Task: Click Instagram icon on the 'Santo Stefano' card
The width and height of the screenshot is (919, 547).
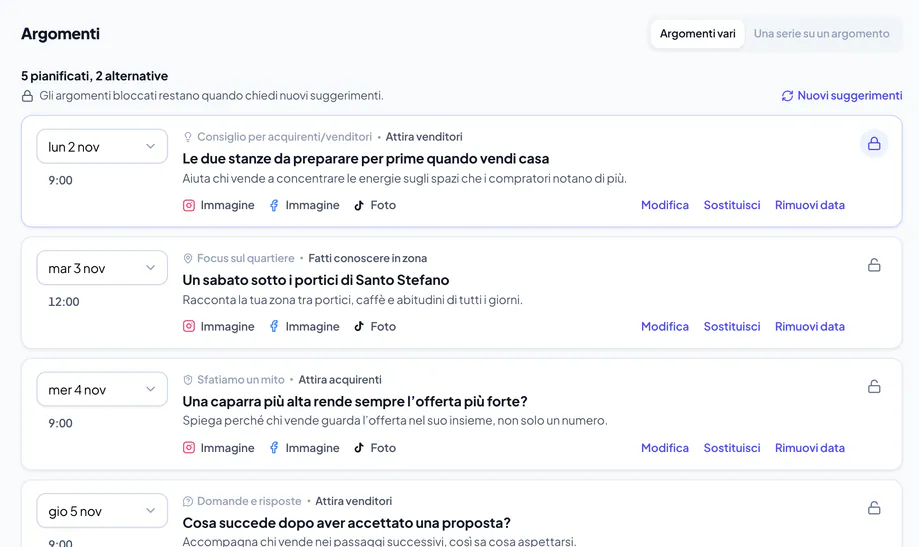Action: [x=189, y=327]
